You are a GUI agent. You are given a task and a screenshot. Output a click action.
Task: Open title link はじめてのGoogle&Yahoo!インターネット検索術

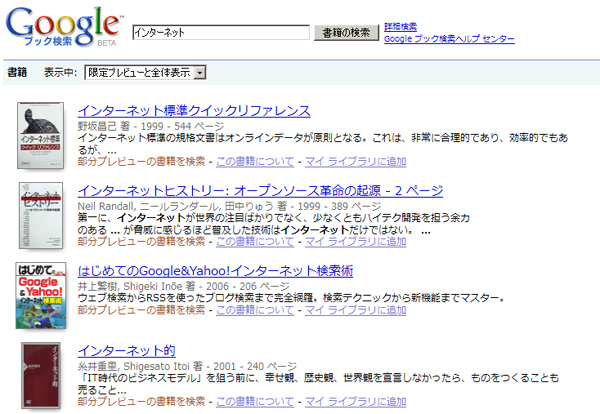coord(215,271)
